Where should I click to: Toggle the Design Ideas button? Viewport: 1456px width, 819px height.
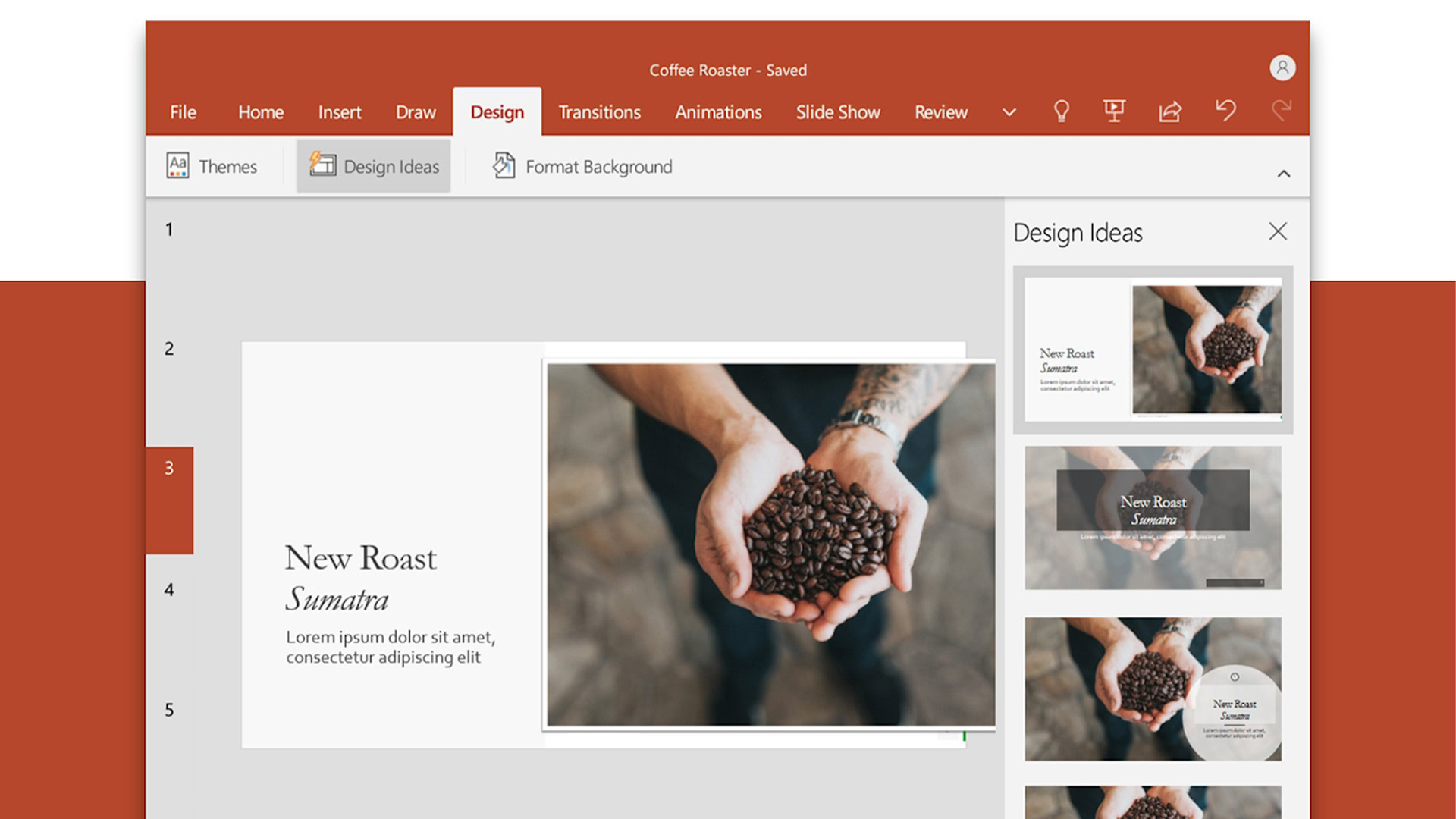coord(374,166)
